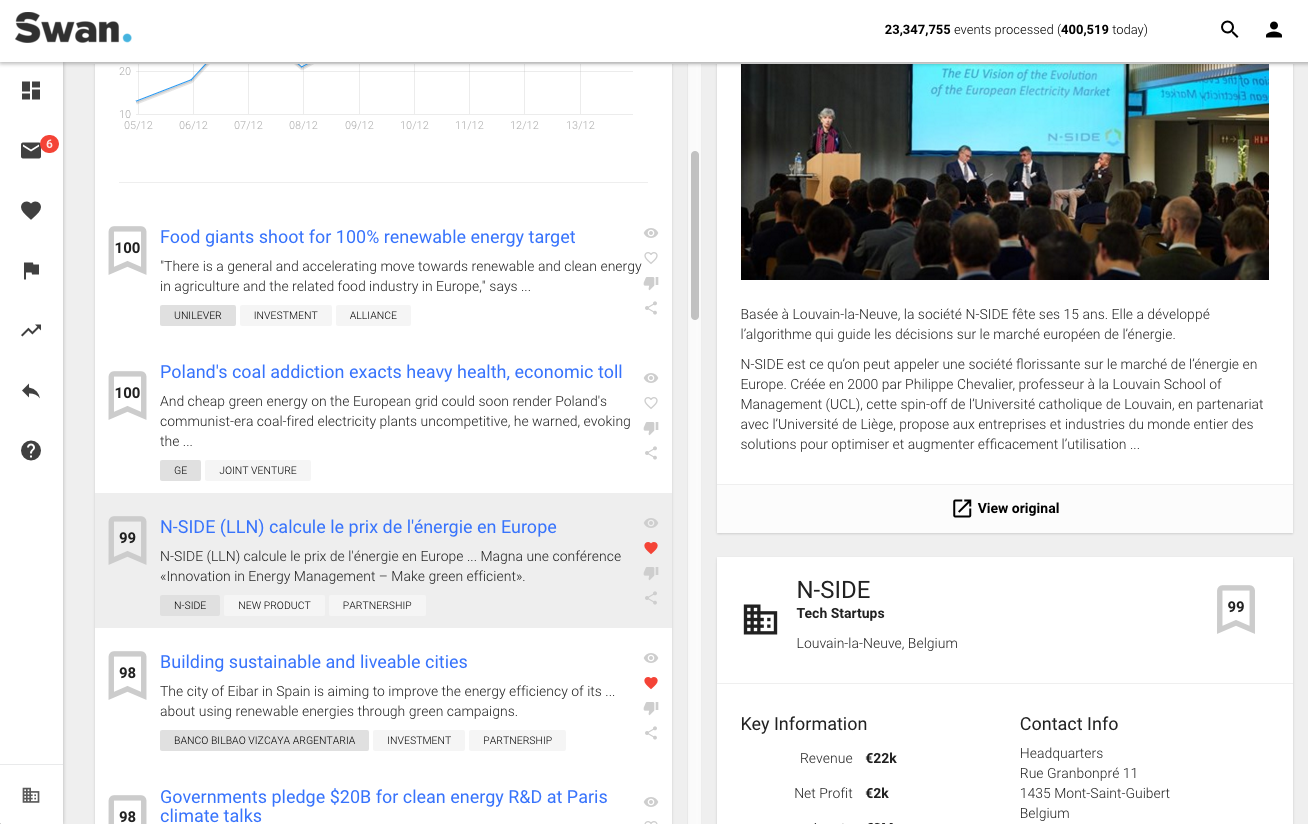Open the mail inbox with 6 notifications
The height and width of the screenshot is (824, 1308).
click(31, 151)
